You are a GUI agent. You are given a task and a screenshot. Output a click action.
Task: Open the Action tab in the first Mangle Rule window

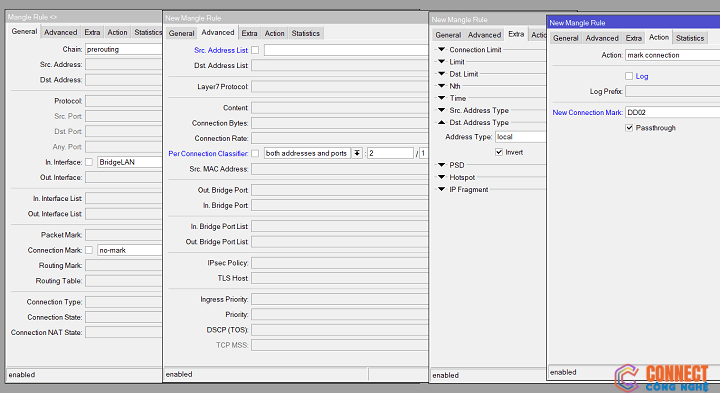tap(117, 32)
